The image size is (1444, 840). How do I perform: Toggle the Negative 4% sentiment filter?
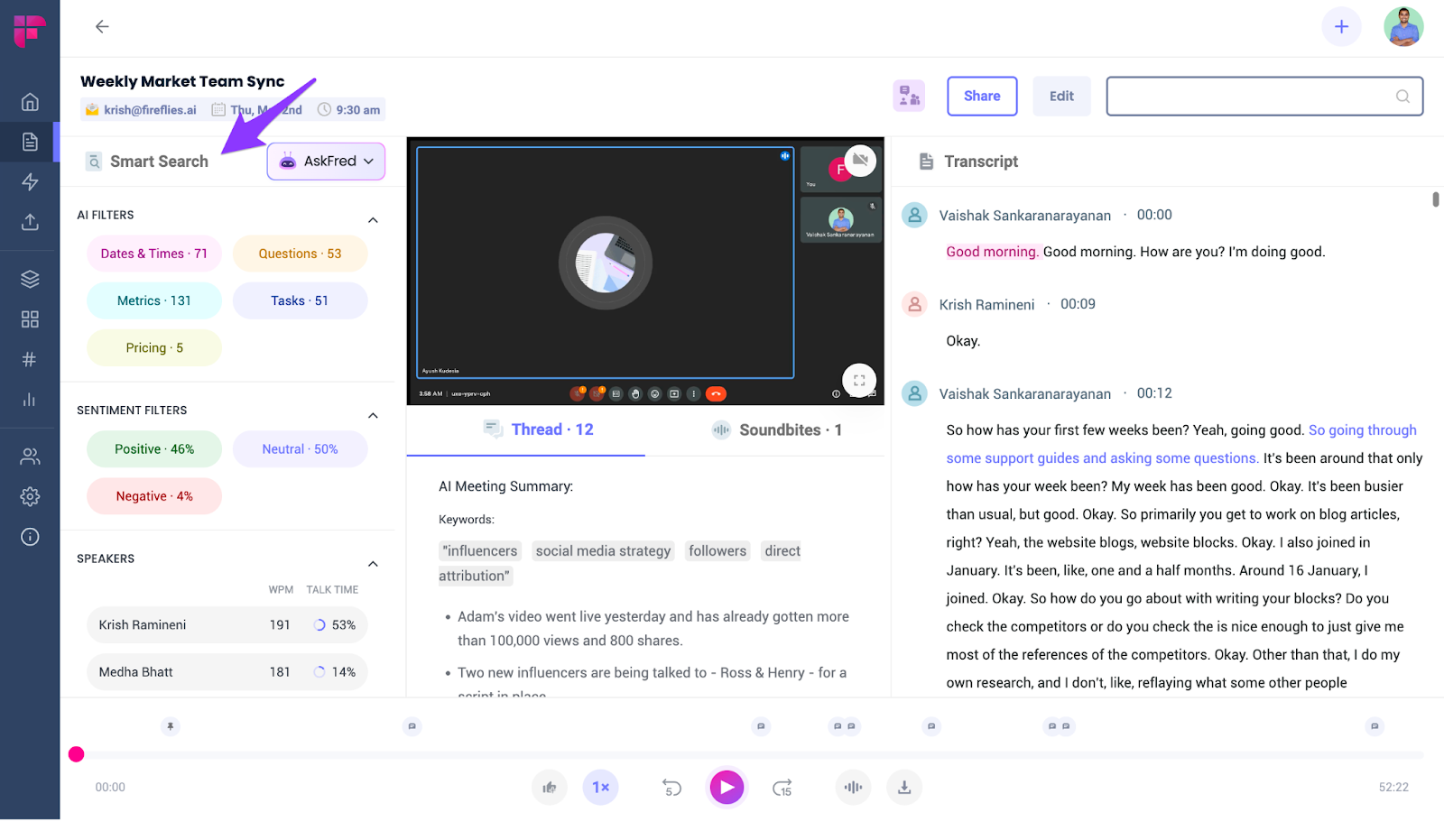click(x=153, y=495)
